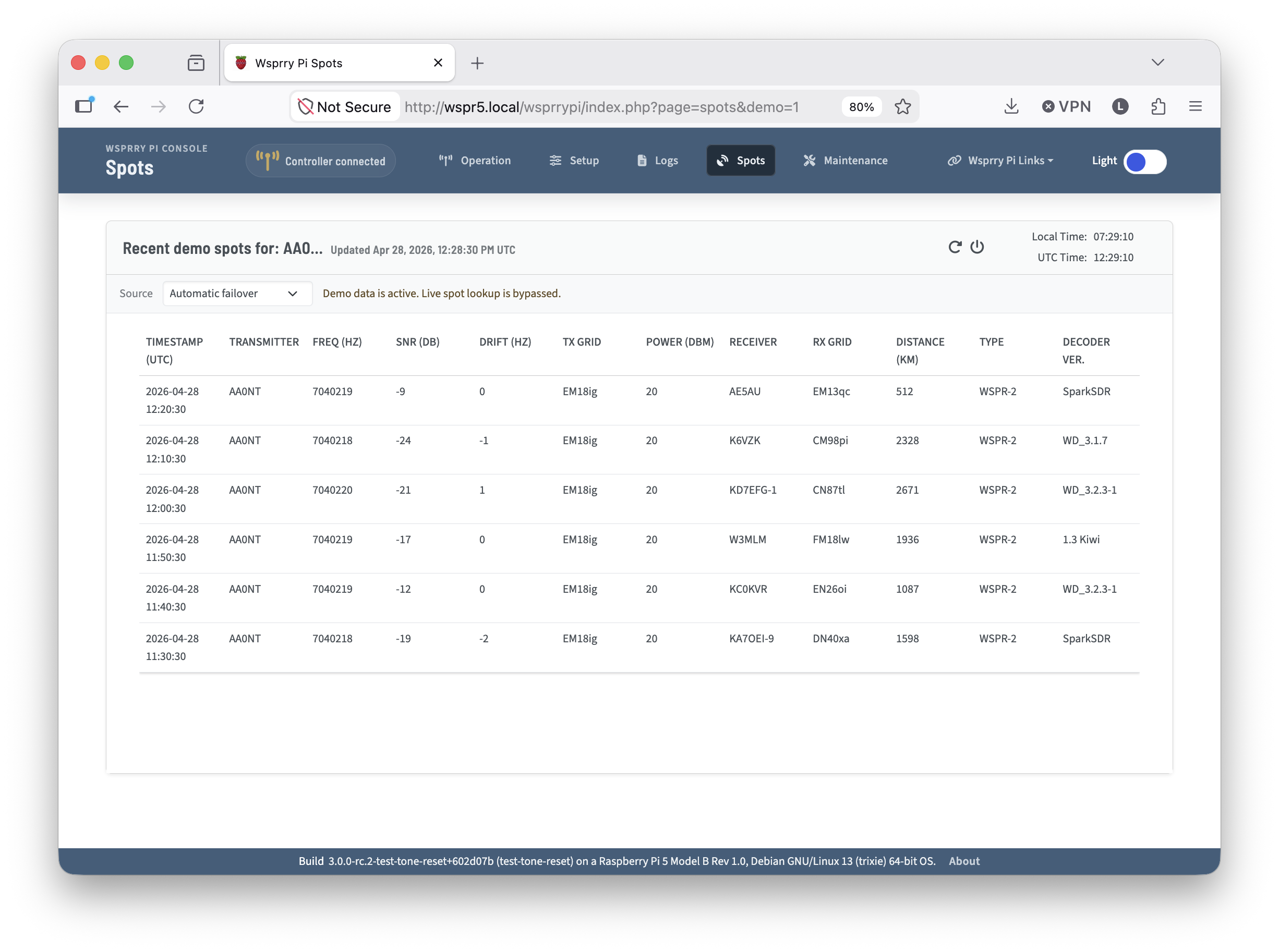Click the Recent demo spots heading

(223, 248)
